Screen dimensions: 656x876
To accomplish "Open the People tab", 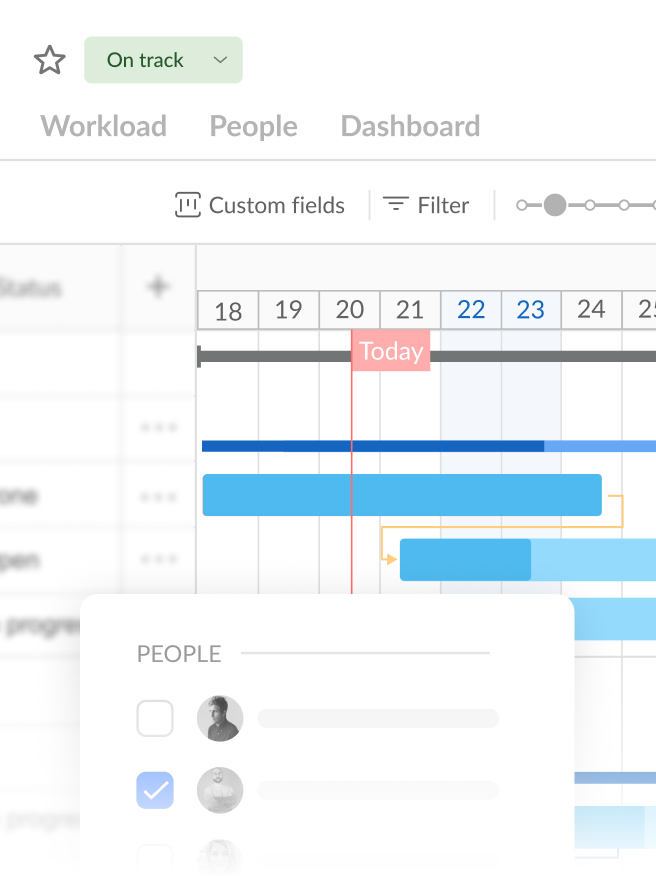I will click(253, 126).
